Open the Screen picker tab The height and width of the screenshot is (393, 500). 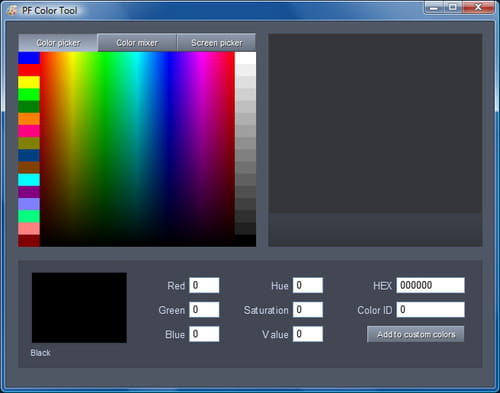(216, 43)
